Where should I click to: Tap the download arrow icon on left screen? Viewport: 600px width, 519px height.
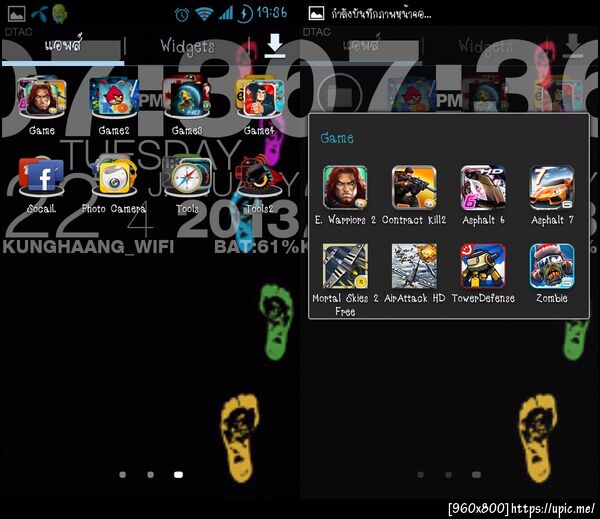275,46
